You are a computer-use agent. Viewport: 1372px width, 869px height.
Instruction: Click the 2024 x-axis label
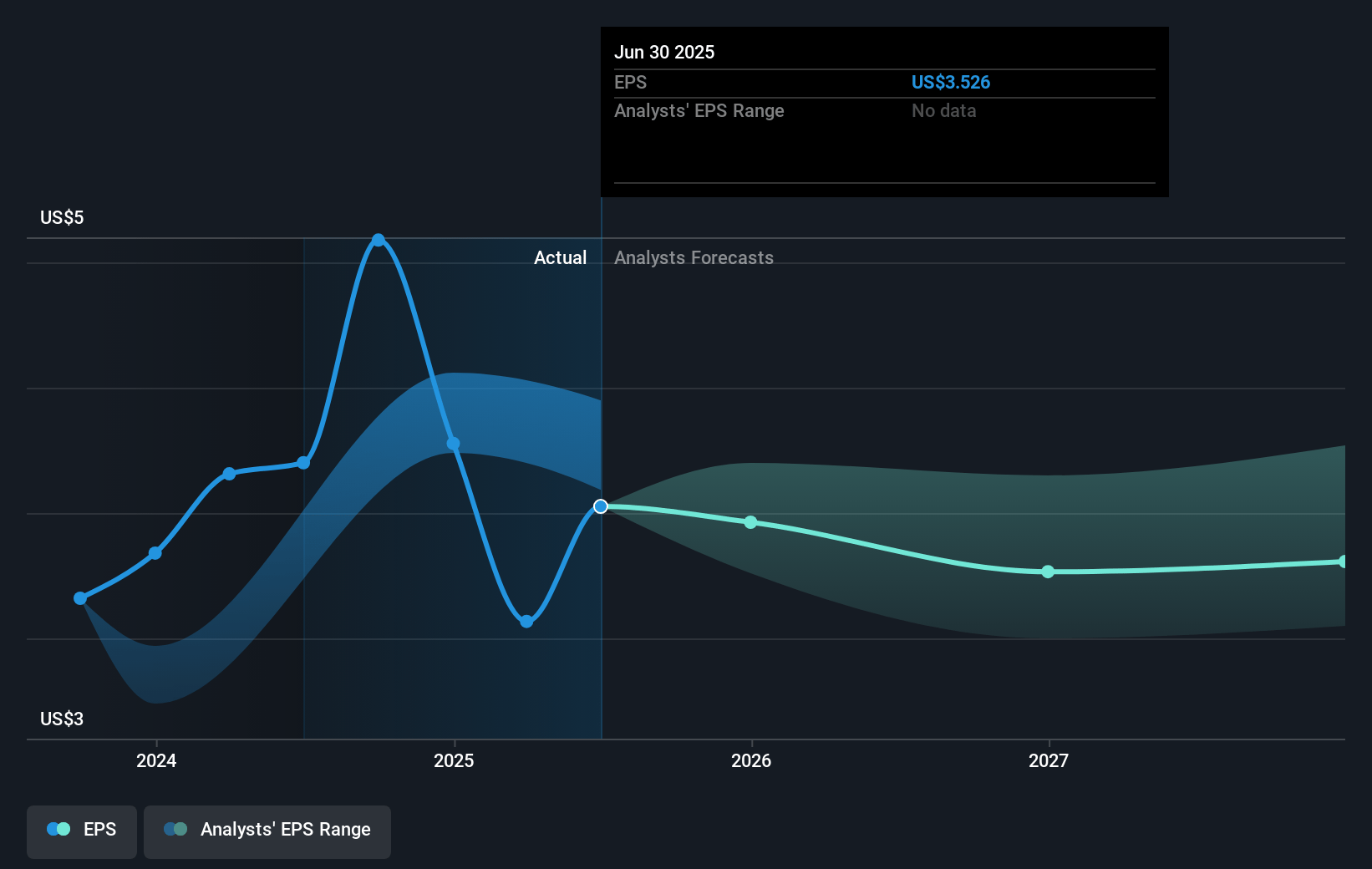tap(156, 760)
